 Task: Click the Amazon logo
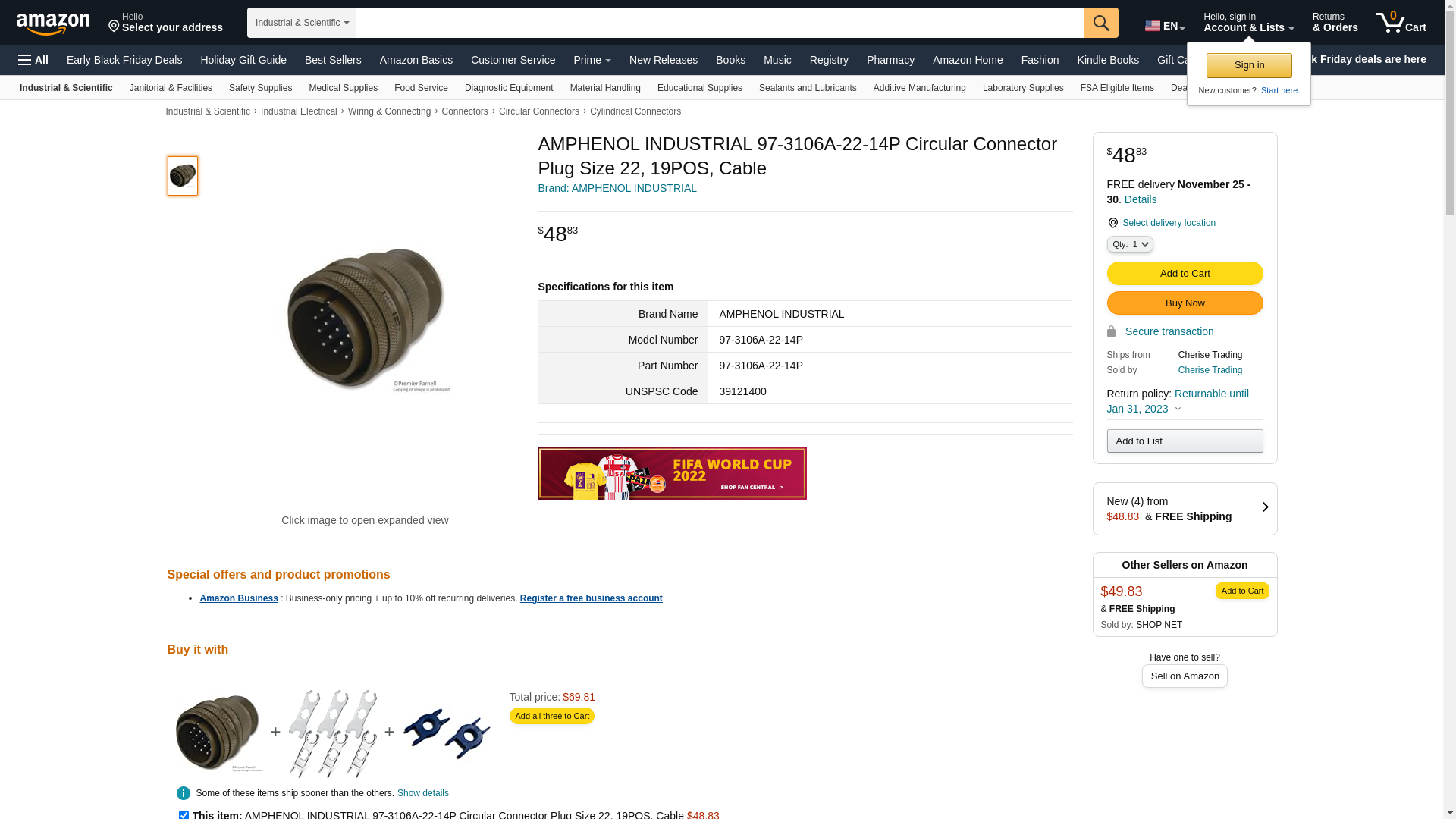(53, 24)
